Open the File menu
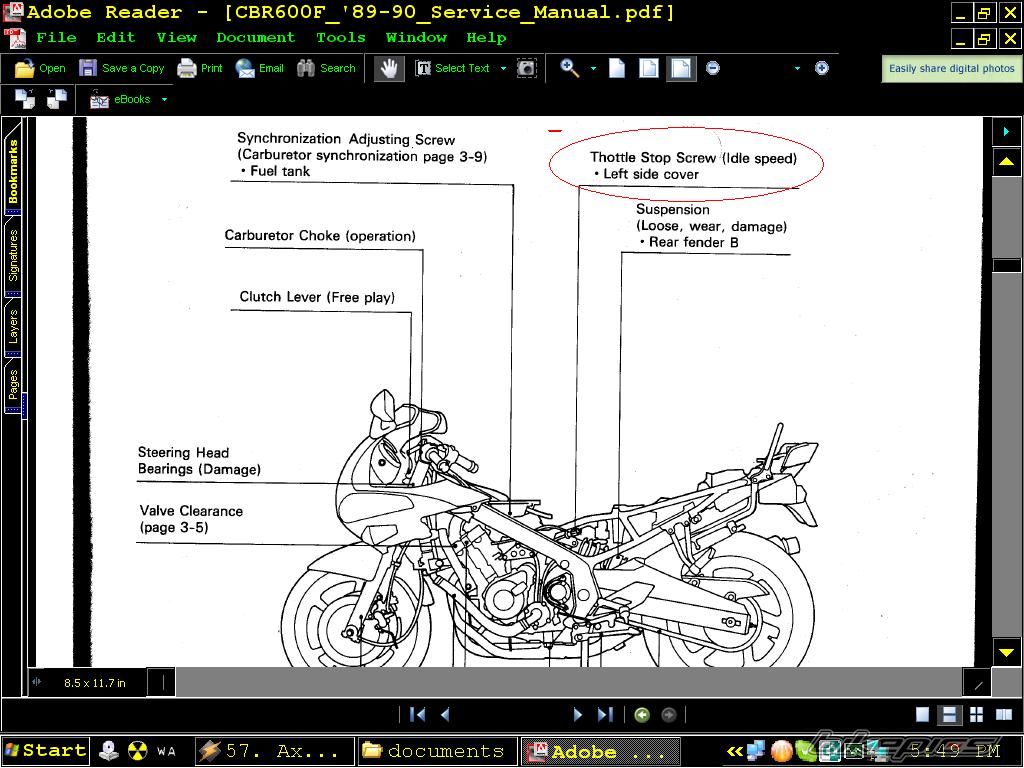 tap(56, 38)
